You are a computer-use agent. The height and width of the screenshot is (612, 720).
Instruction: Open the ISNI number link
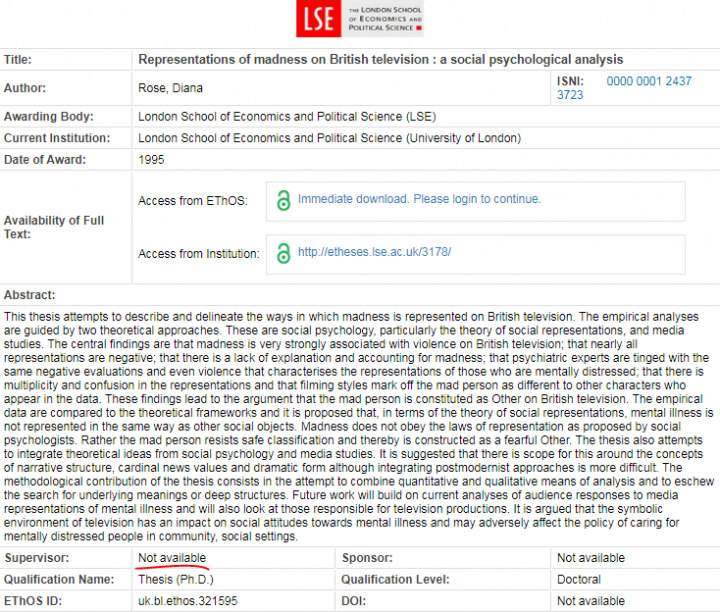[624, 88]
